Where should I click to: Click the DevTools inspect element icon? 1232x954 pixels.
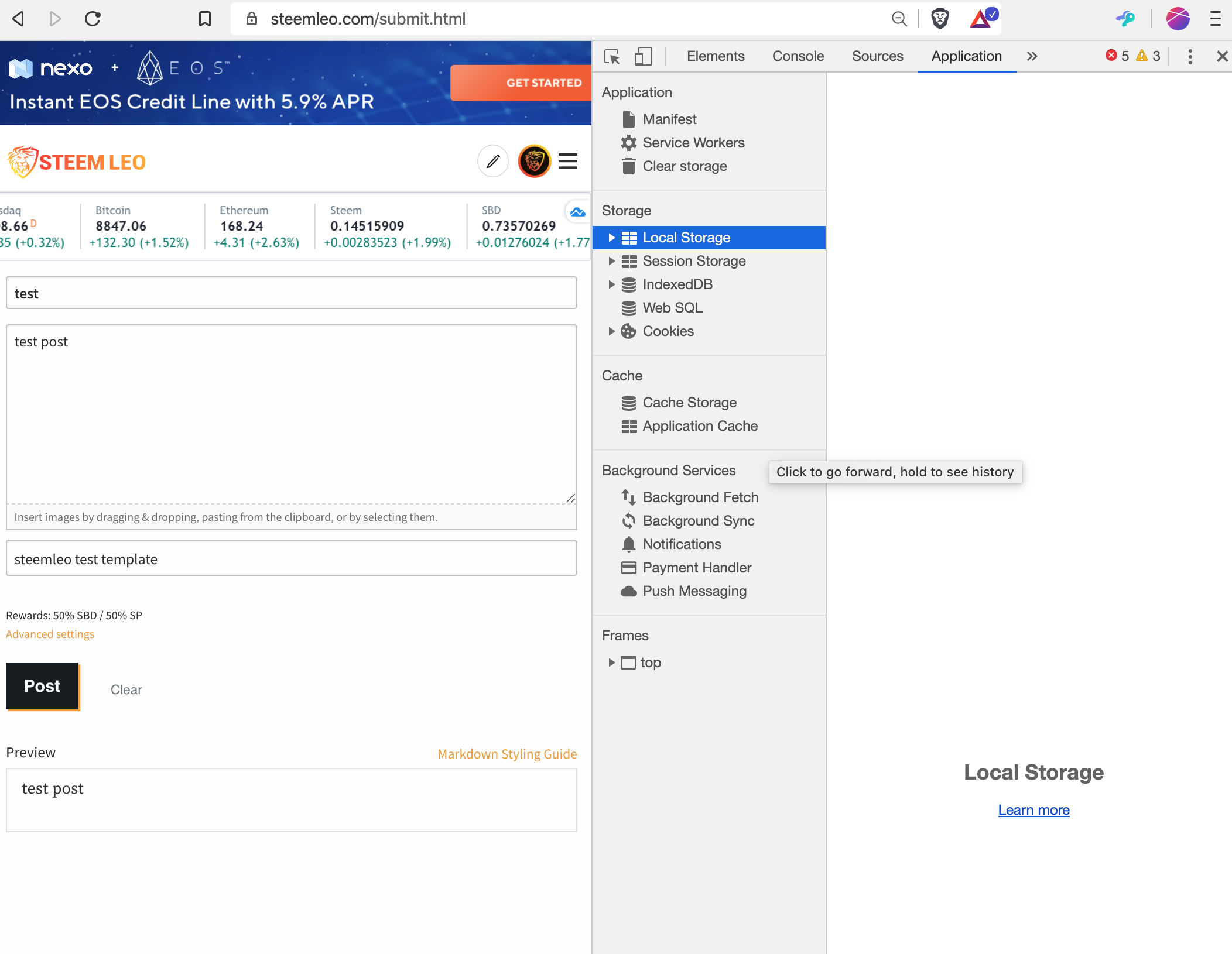[x=612, y=56]
